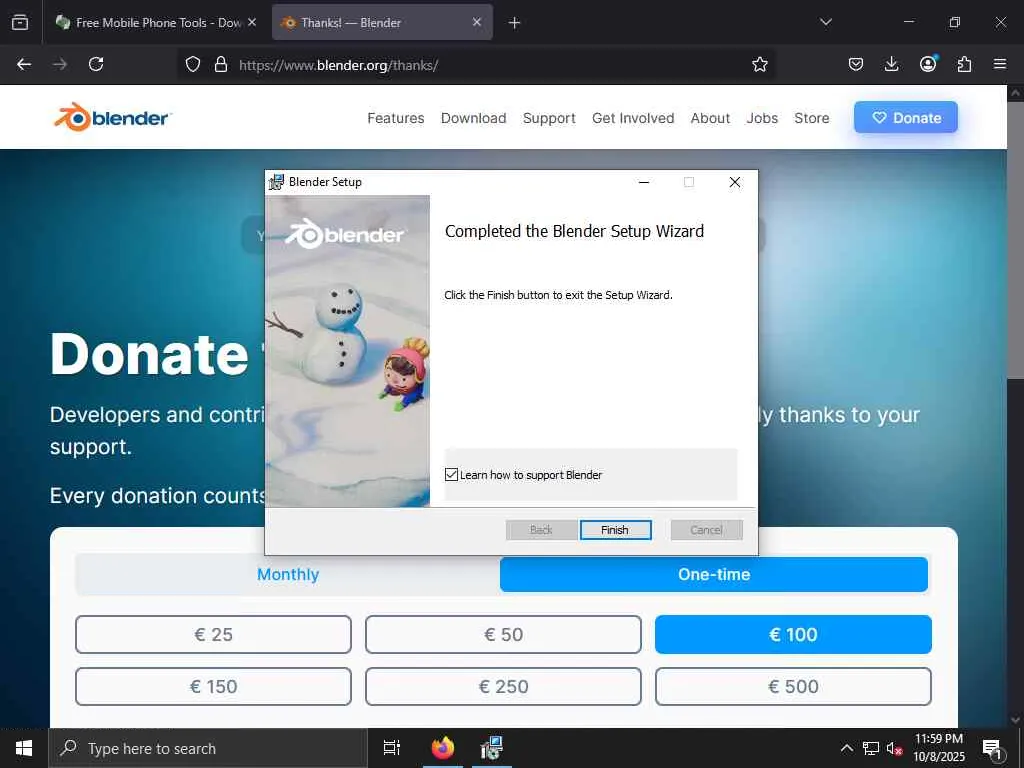
Task: Minimize the Blender Setup dialog
Action: [x=644, y=182]
